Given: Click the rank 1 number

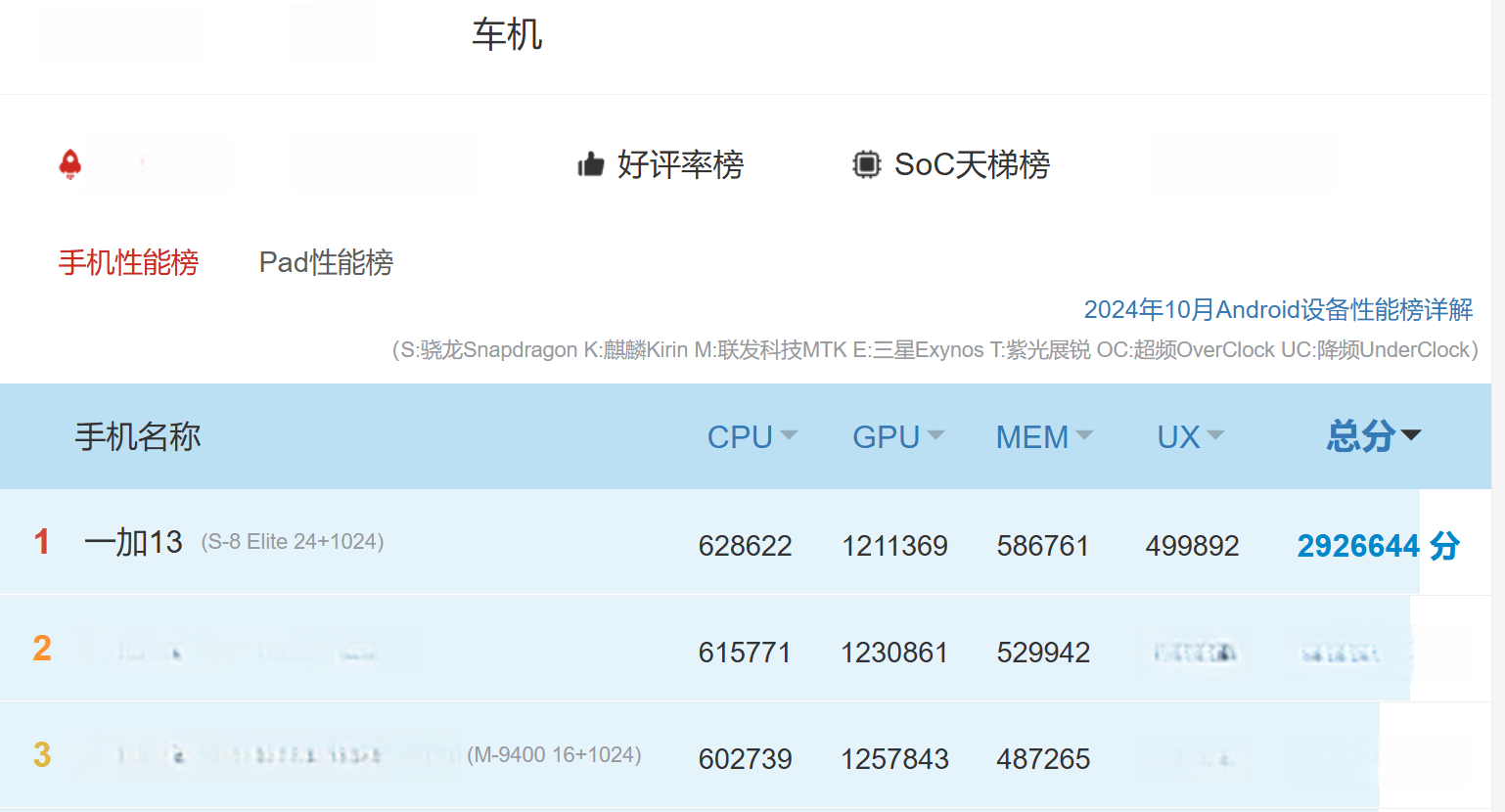Looking at the screenshot, I should point(42,542).
